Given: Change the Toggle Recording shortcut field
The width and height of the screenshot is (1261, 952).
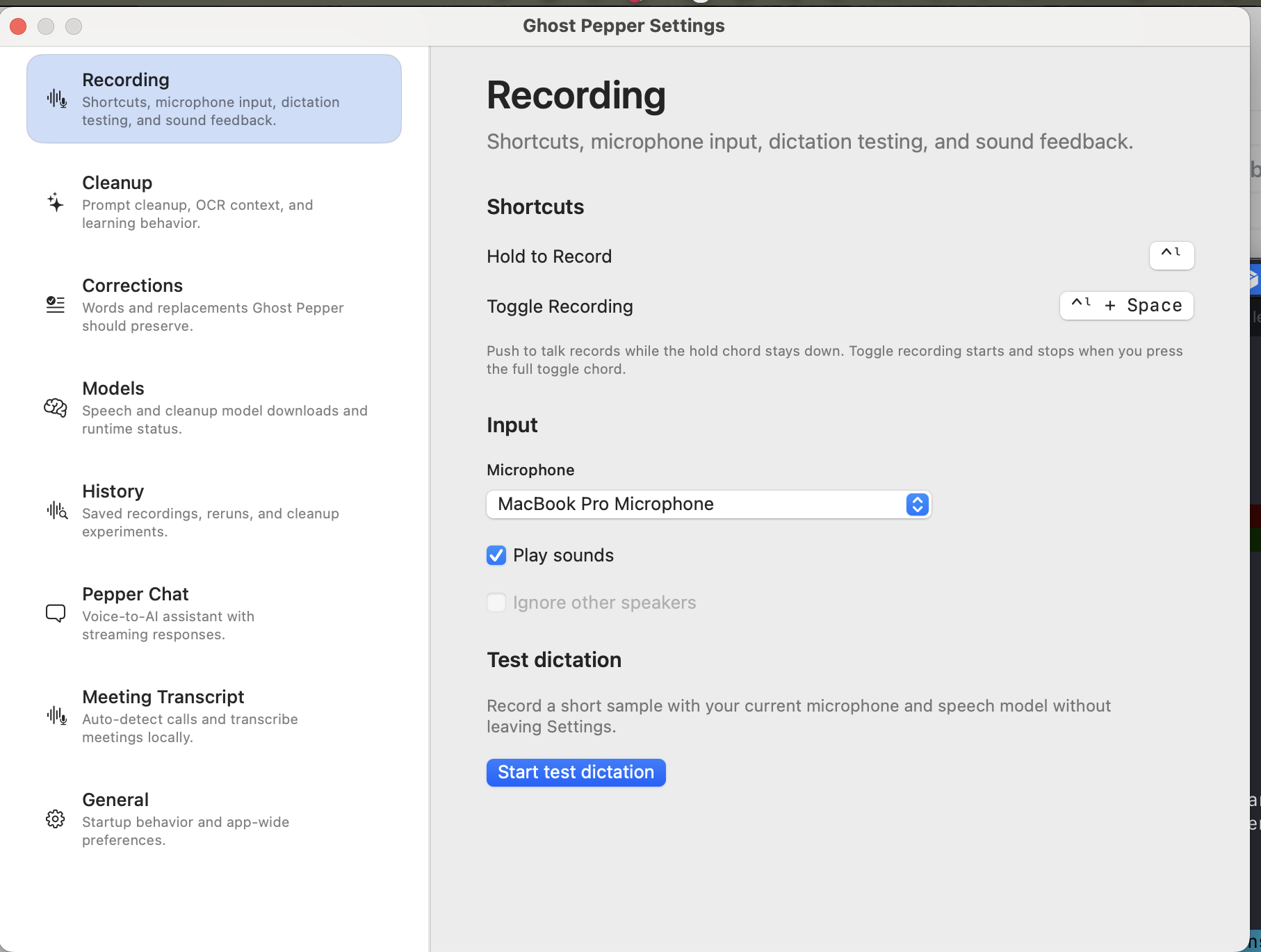Looking at the screenshot, I should (1126, 306).
